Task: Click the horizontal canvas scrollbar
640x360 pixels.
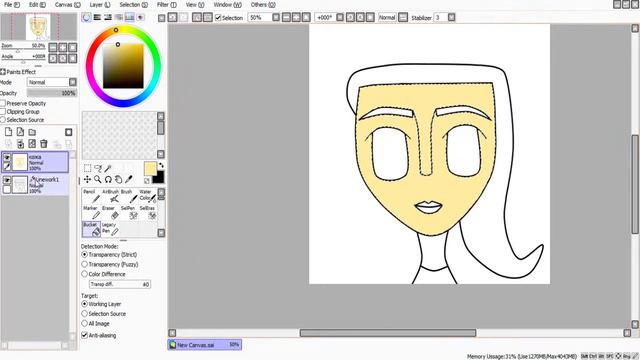Action: (x=388, y=333)
